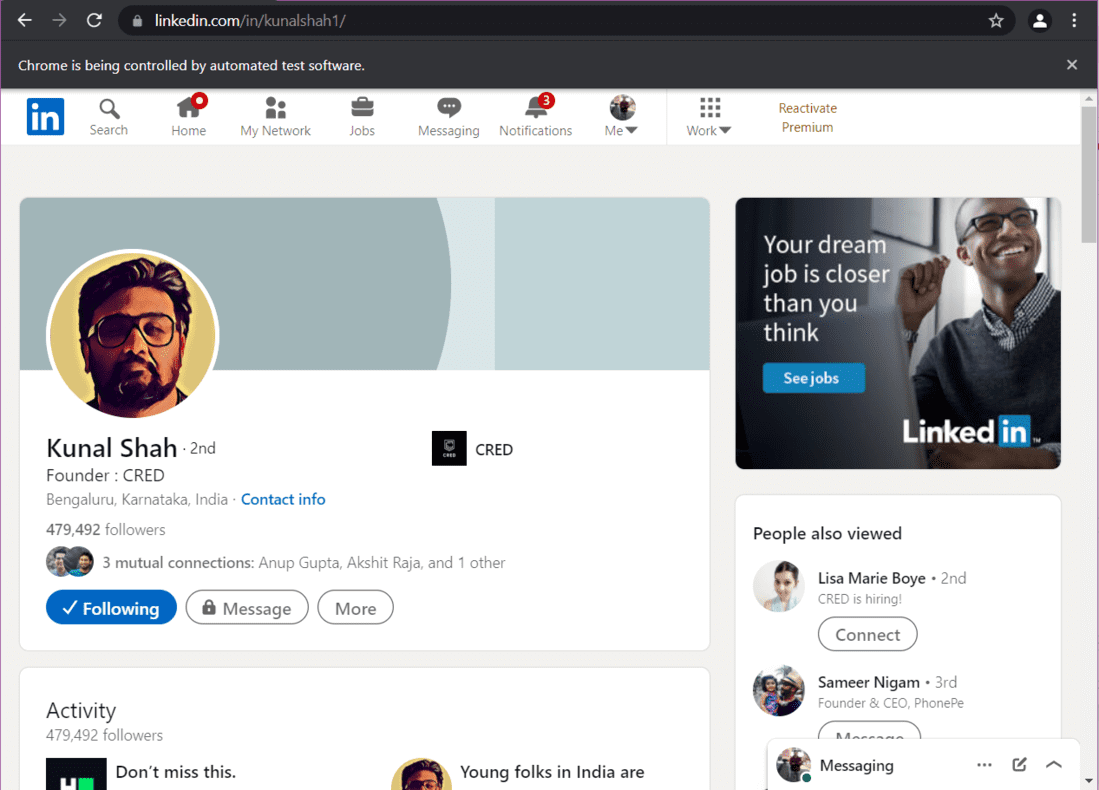Connect with Lisa Marie Boye
This screenshot has width=1099, height=790.
point(868,634)
